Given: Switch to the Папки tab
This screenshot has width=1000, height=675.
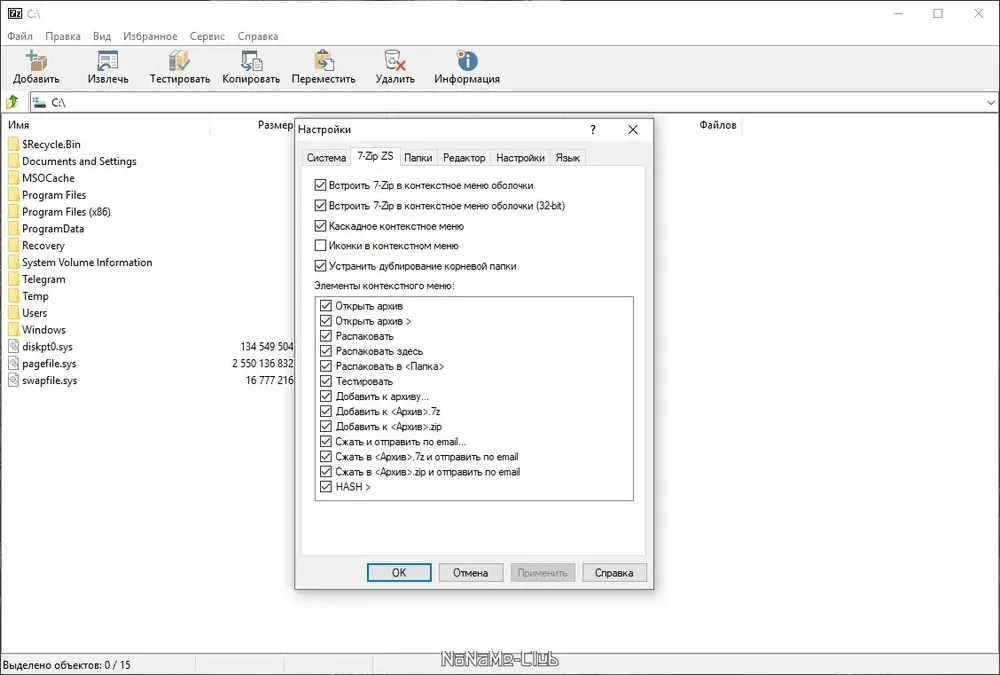Looking at the screenshot, I should (x=418, y=158).
